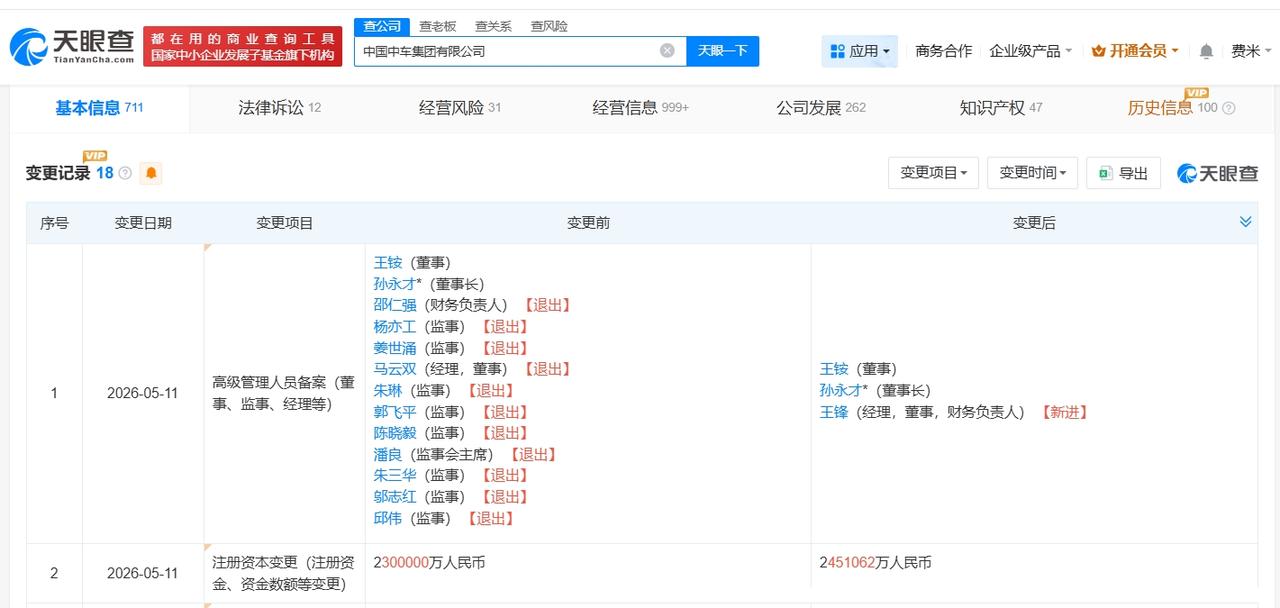Viewport: 1280px width, 608px height.
Task: Select the 经营风险 31 tab
Action: coord(460,108)
